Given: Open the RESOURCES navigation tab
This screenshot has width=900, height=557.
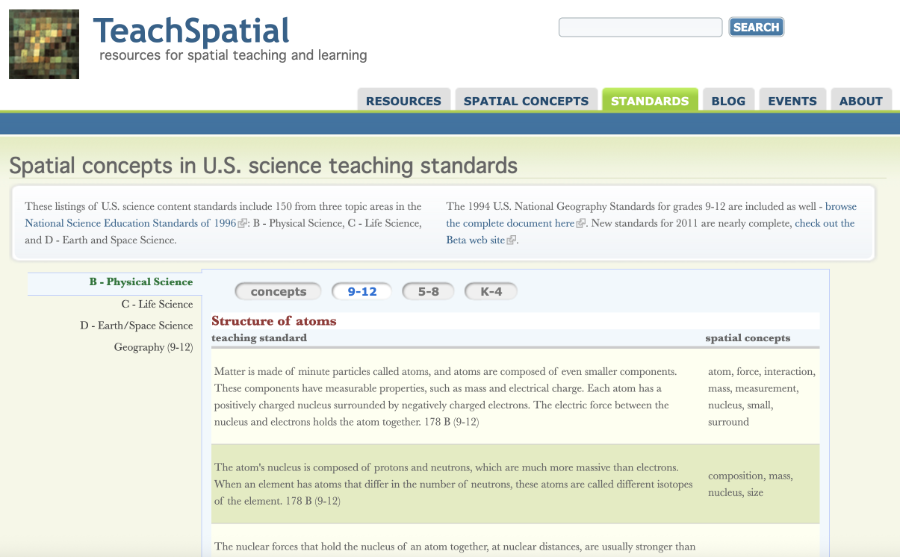Looking at the screenshot, I should [x=403, y=101].
